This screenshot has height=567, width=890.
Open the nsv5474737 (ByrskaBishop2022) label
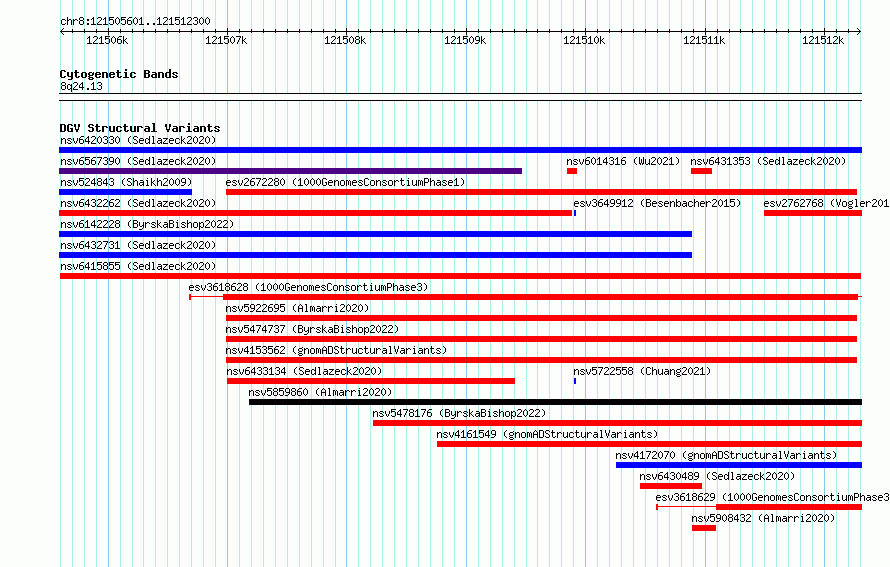(x=312, y=329)
